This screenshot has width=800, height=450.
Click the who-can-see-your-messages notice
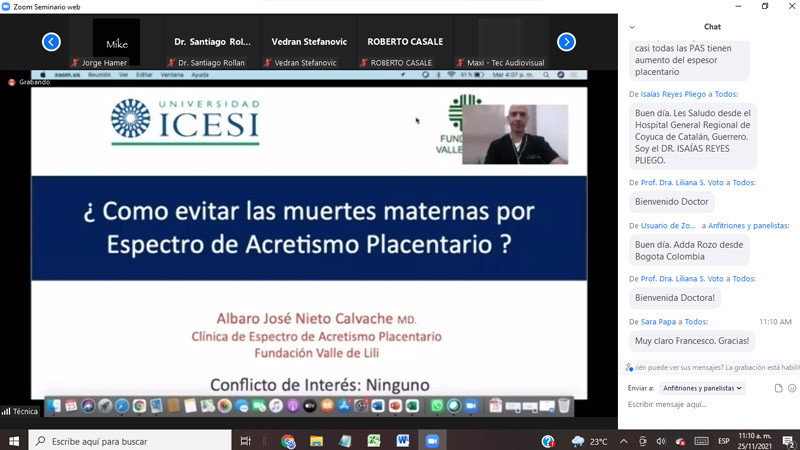click(x=716, y=367)
